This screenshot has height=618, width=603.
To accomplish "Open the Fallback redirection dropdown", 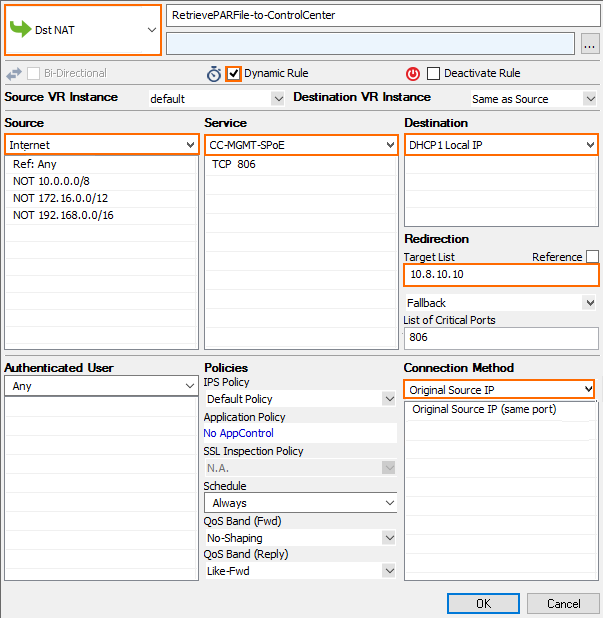I will pyautogui.click(x=501, y=303).
